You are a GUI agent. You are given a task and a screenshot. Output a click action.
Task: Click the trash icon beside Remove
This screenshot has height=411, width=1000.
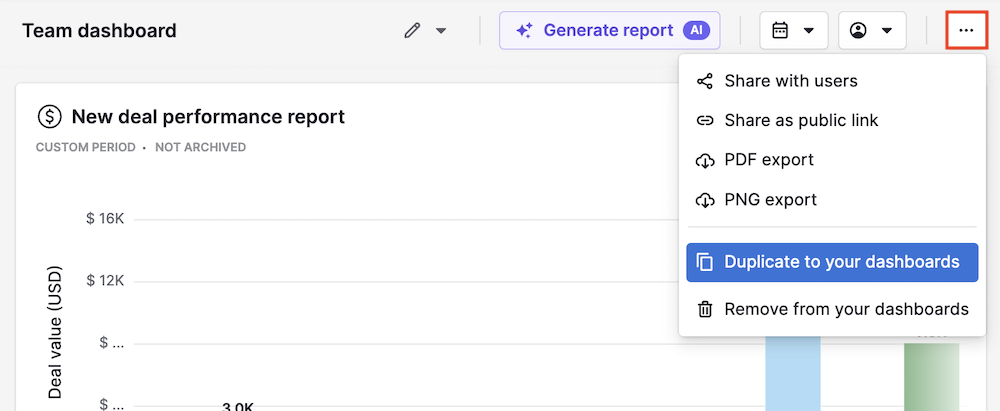pyautogui.click(x=705, y=310)
